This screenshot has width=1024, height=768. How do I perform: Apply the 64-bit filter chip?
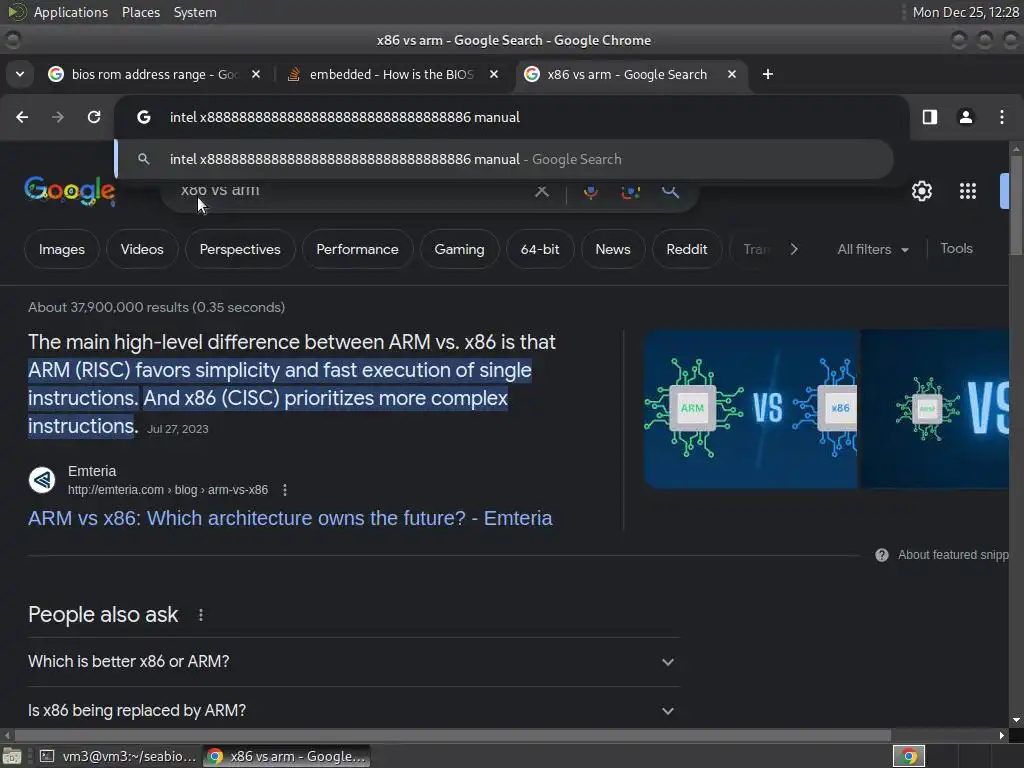coord(540,249)
